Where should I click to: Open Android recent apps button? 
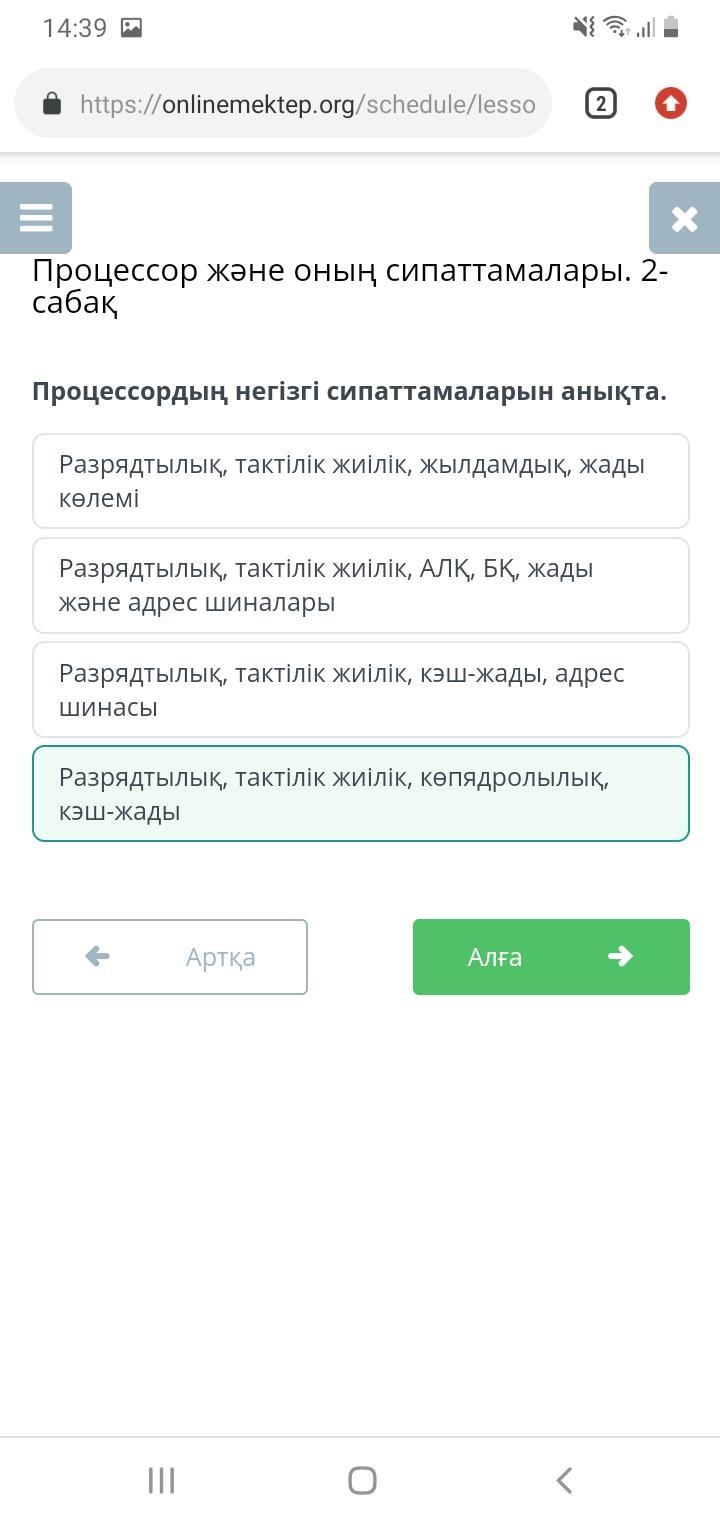click(x=161, y=1480)
